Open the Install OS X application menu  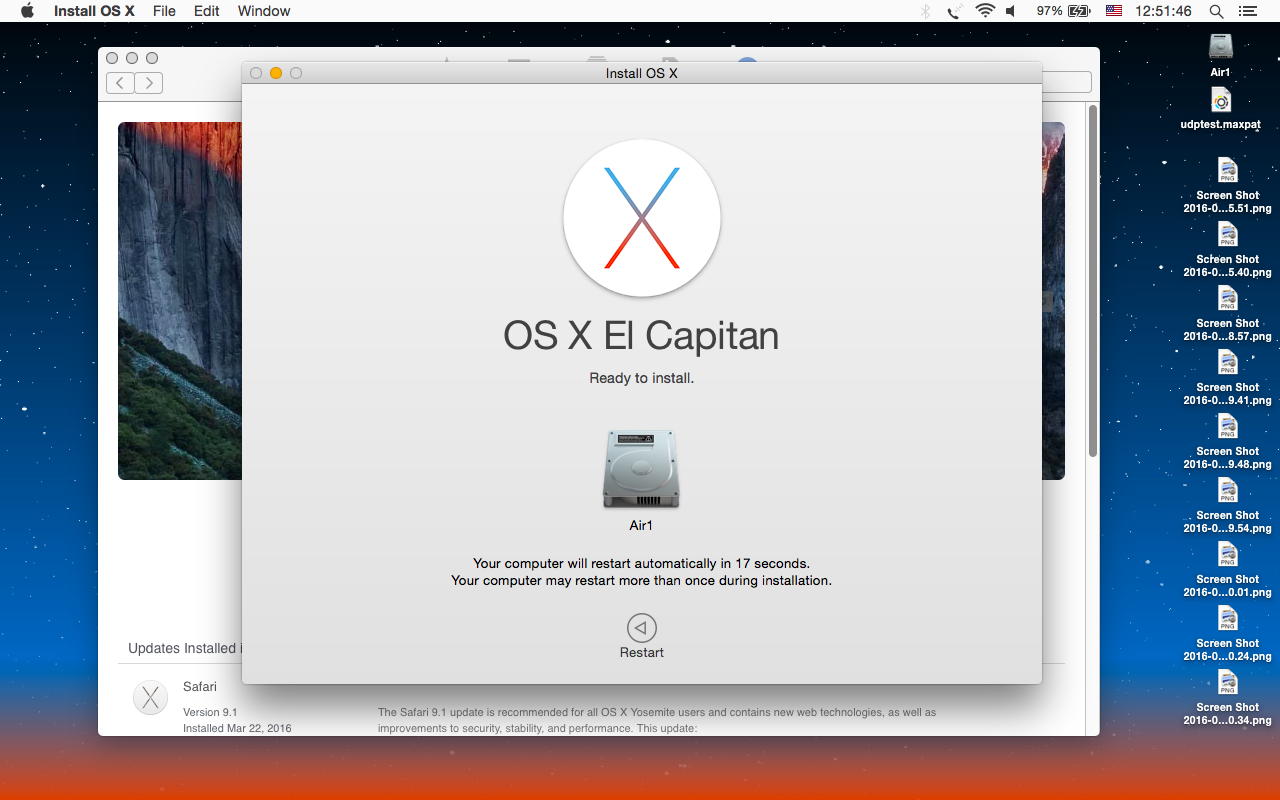[x=94, y=11]
